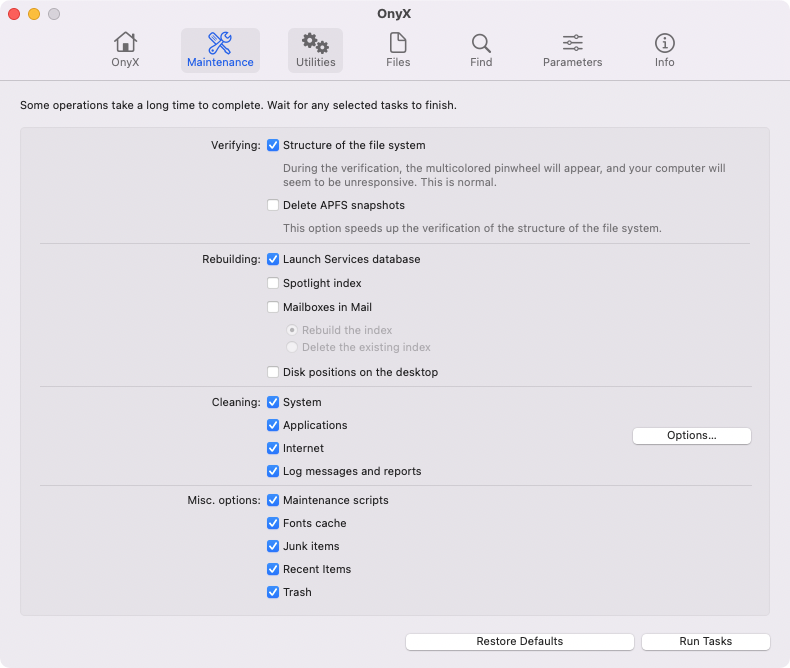Enable Mailboxes in Mail

tap(273, 307)
